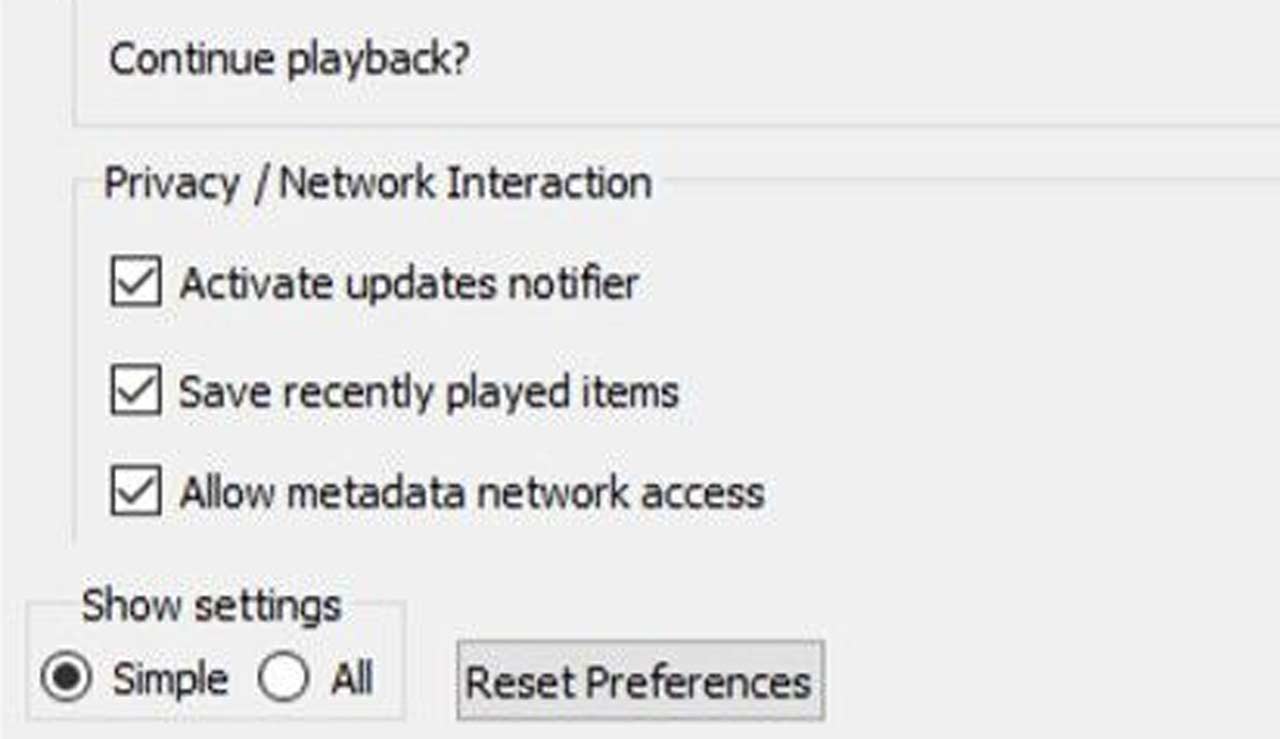Click the word "Interaction" in the group heading
Screen dimensions: 1280x739
click(x=549, y=183)
